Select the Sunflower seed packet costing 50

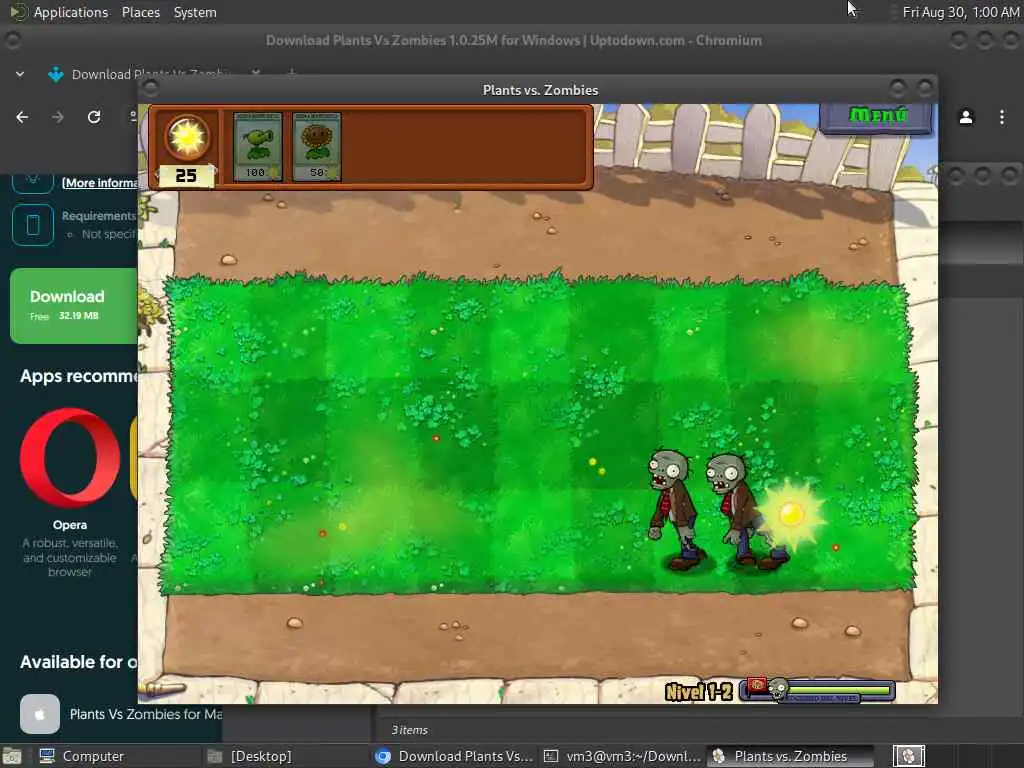(x=317, y=146)
